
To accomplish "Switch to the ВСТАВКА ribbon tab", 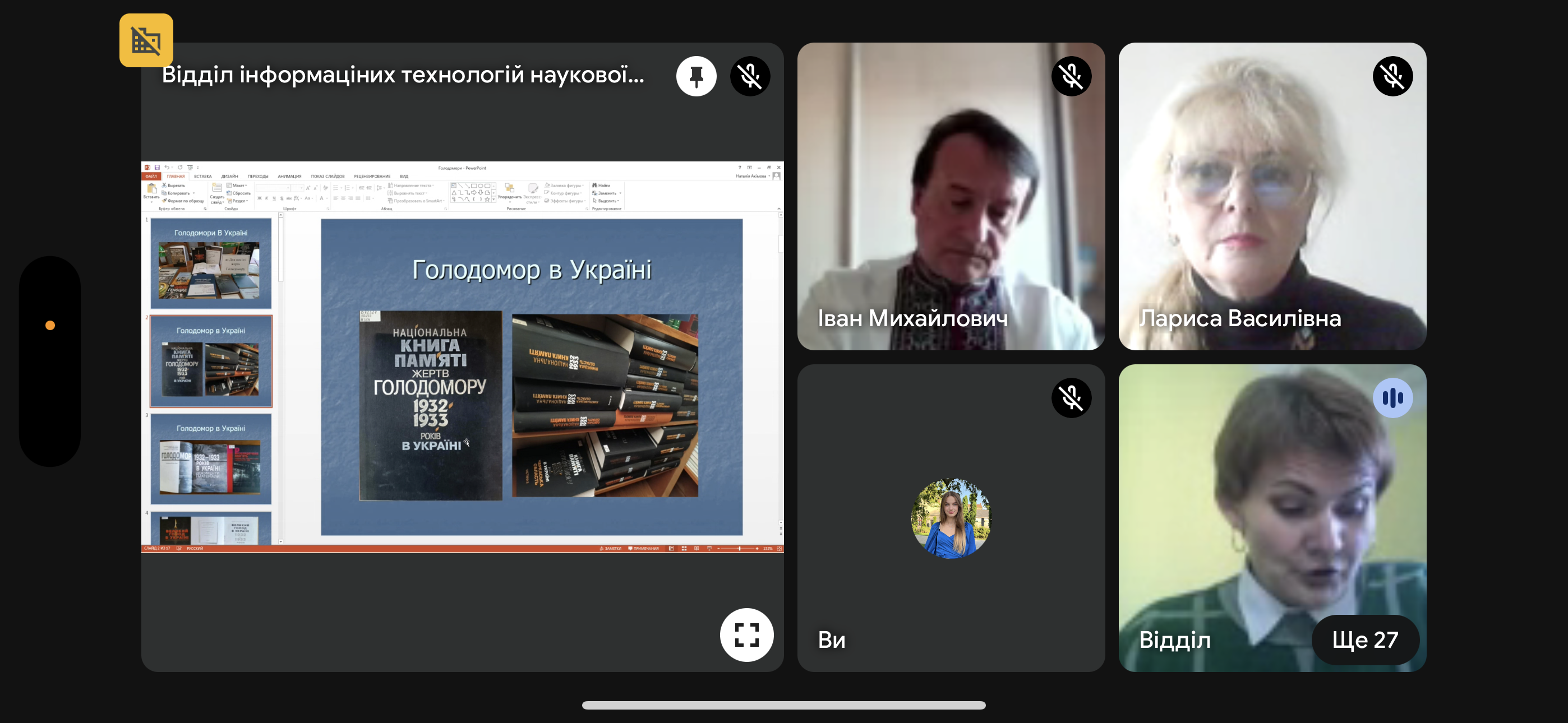I will (202, 176).
